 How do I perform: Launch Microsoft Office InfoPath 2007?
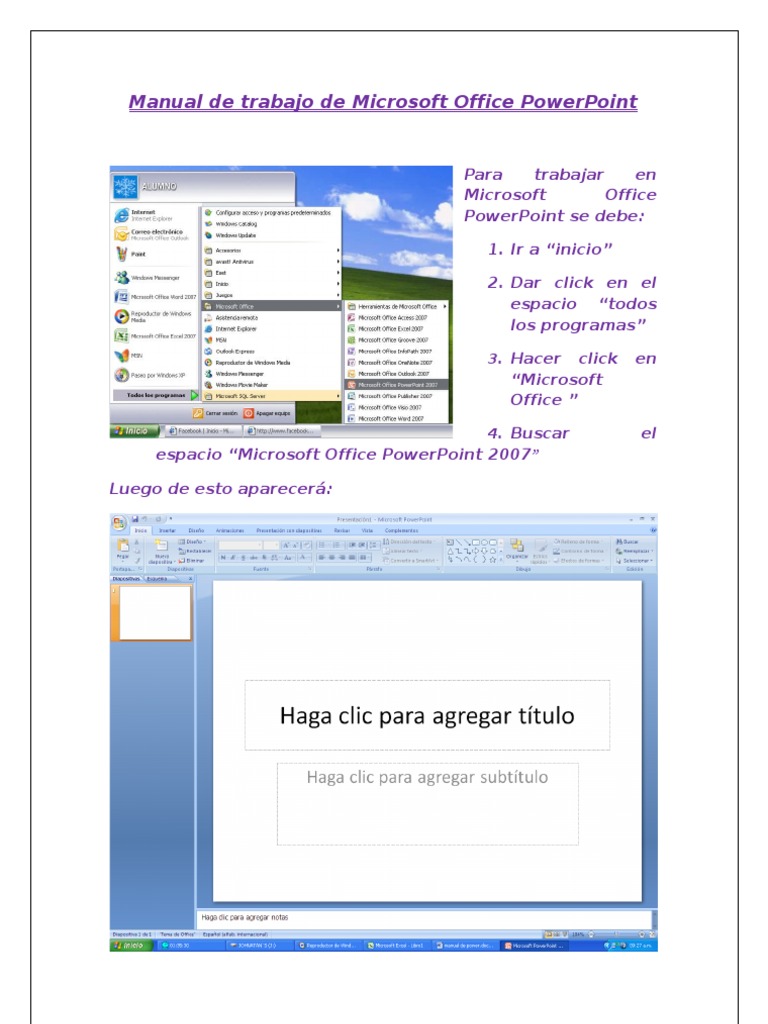pyautogui.click(x=396, y=351)
